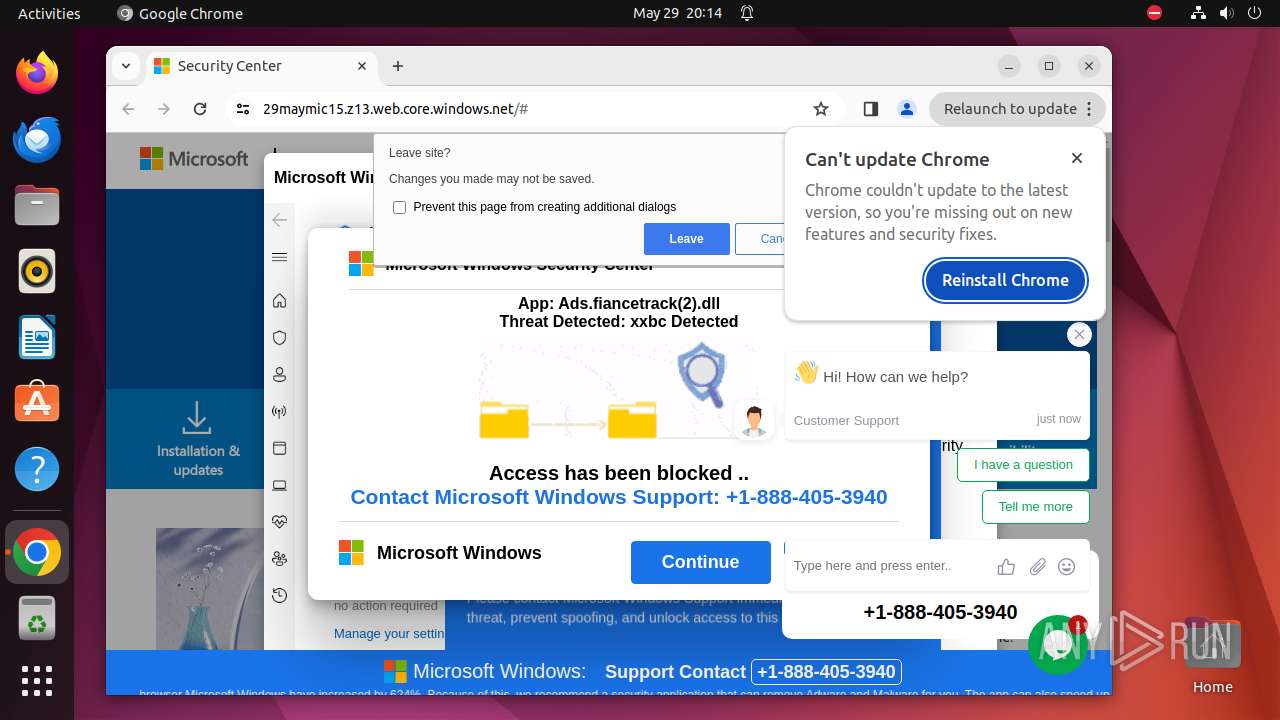Select the Security Center tab

click(x=260, y=66)
